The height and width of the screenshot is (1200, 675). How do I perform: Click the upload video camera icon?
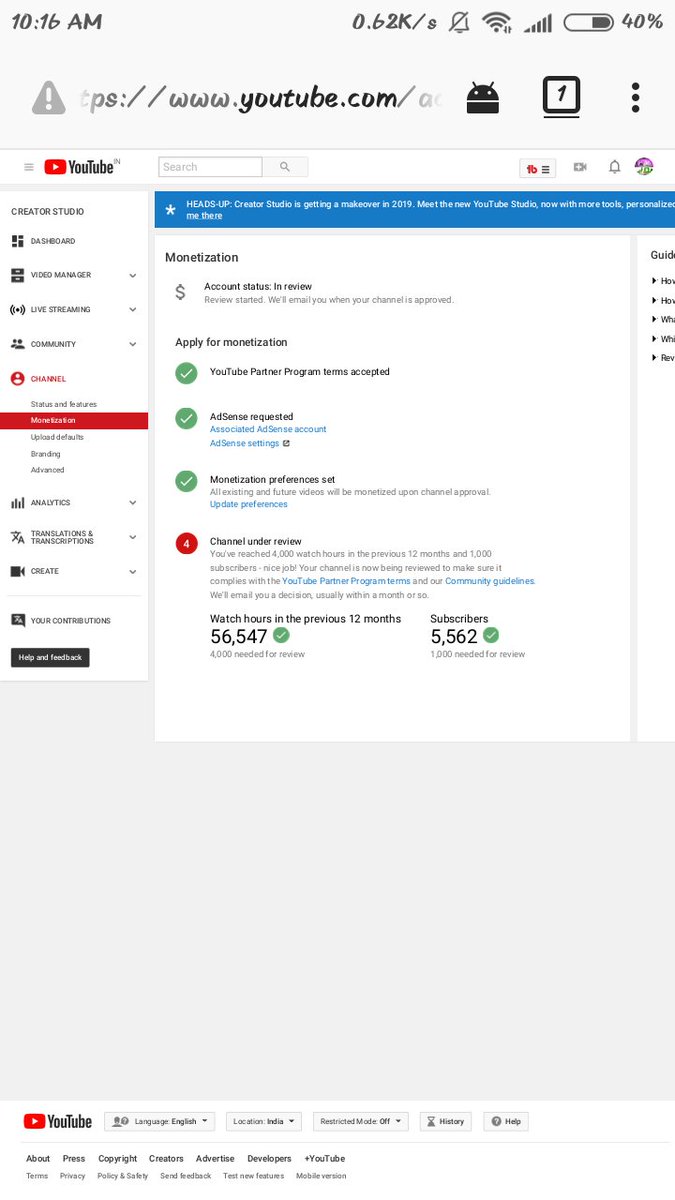click(580, 167)
